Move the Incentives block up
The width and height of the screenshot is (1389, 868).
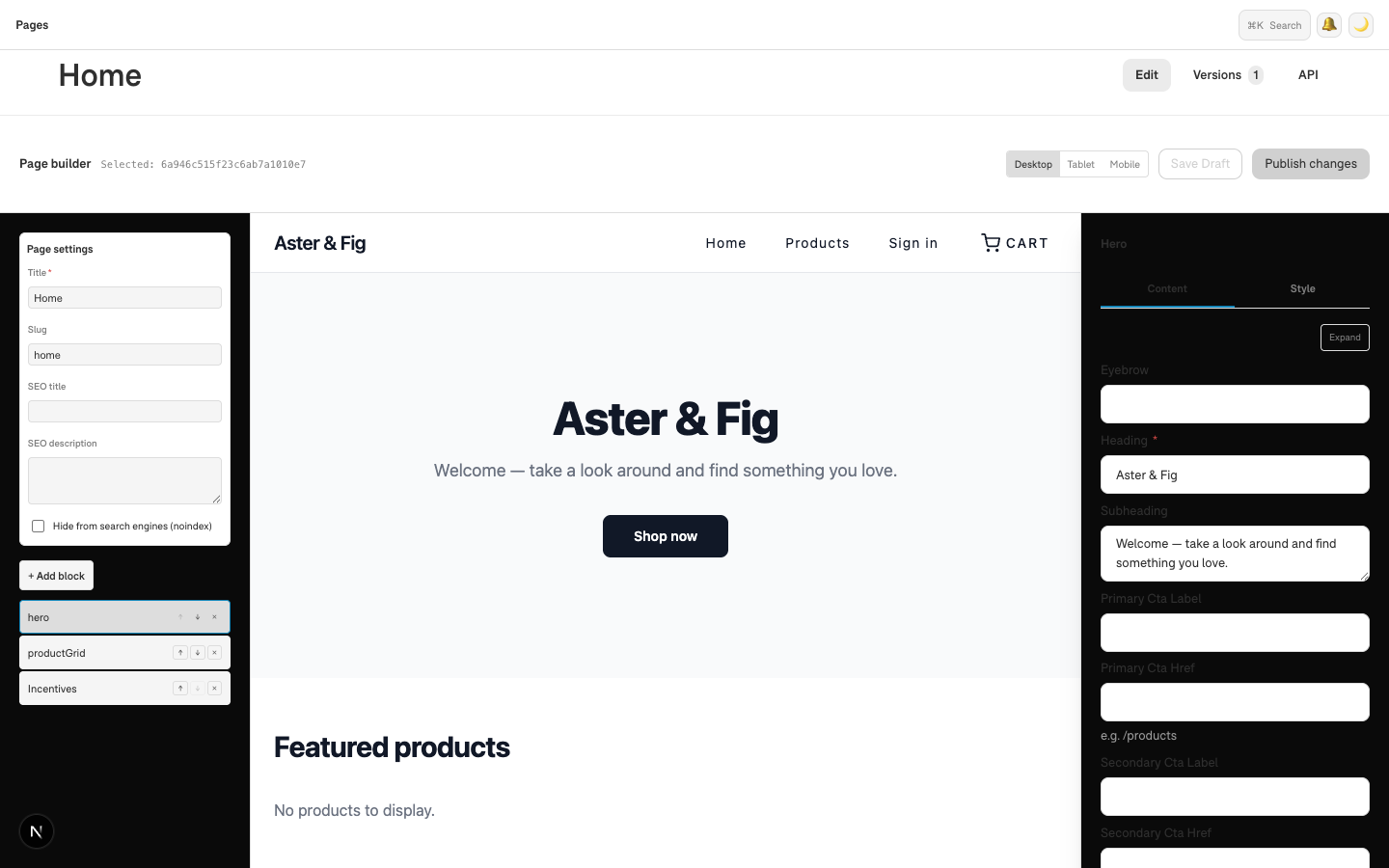180,689
